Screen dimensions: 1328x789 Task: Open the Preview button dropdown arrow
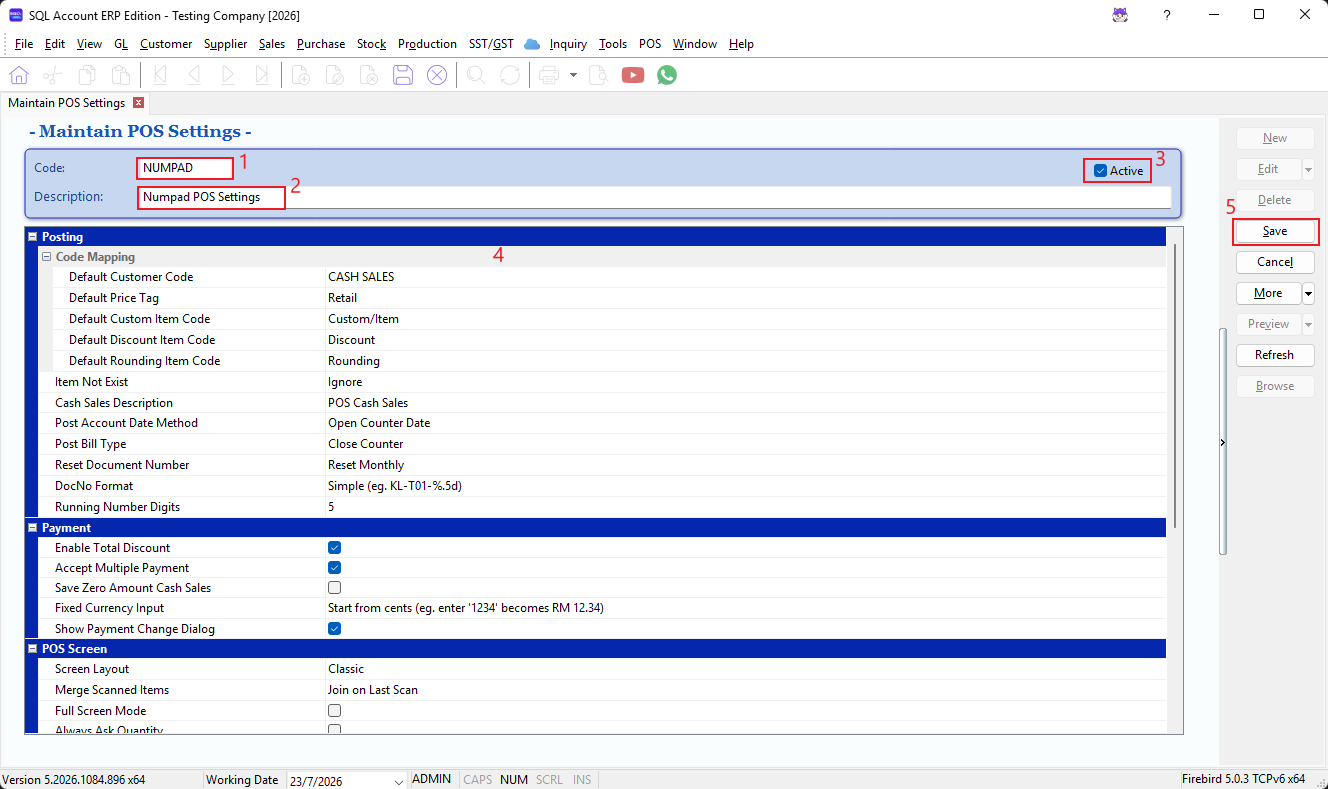point(1308,324)
